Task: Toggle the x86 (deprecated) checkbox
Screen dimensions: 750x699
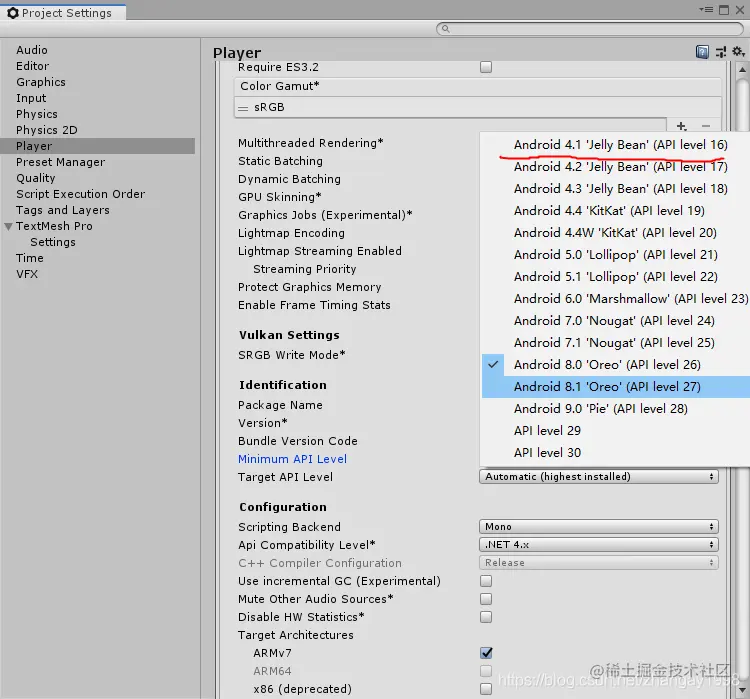Action: pos(486,689)
